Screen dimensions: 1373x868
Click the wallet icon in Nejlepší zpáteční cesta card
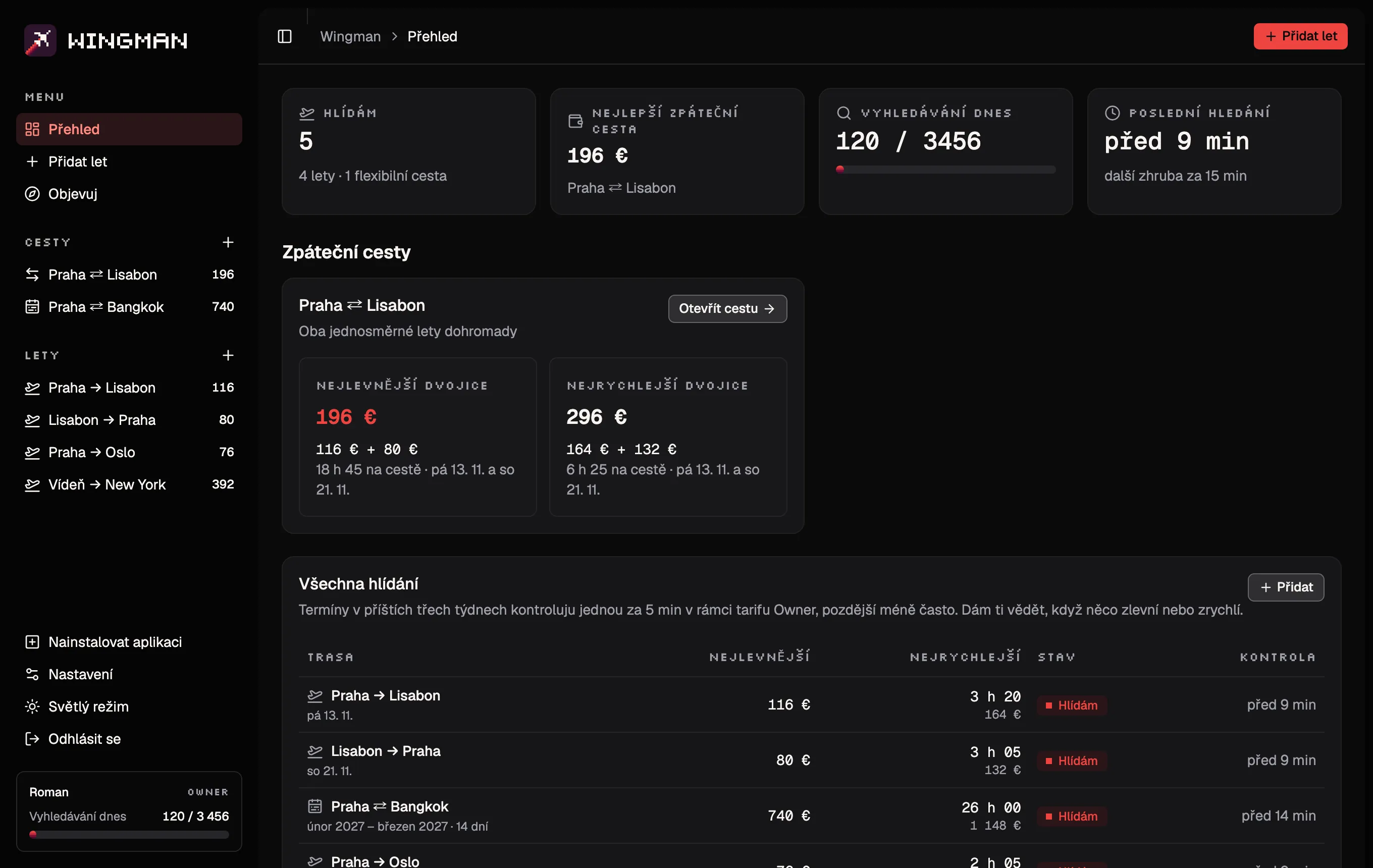tap(575, 121)
